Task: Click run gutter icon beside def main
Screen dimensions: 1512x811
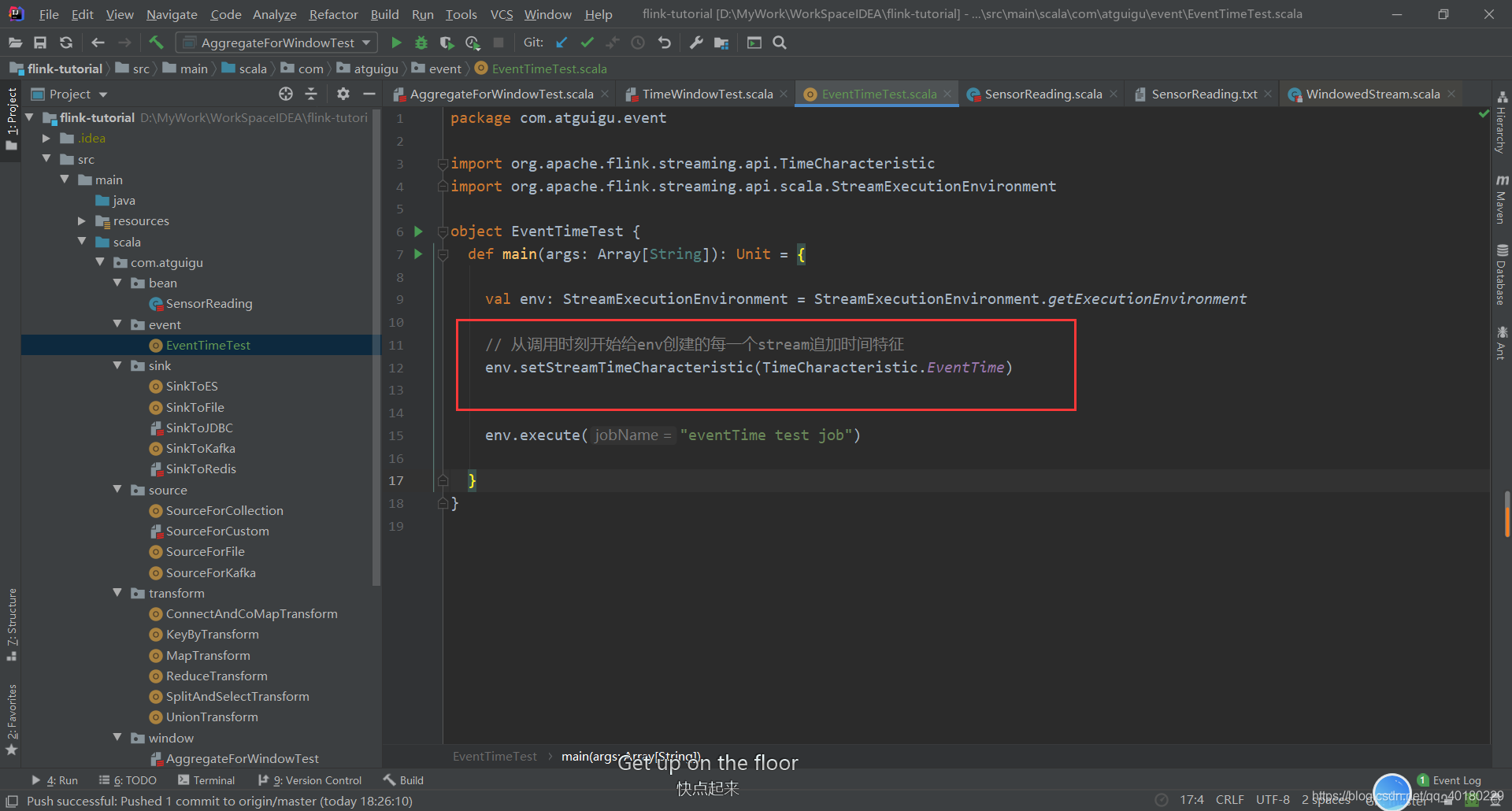Action: [x=418, y=254]
